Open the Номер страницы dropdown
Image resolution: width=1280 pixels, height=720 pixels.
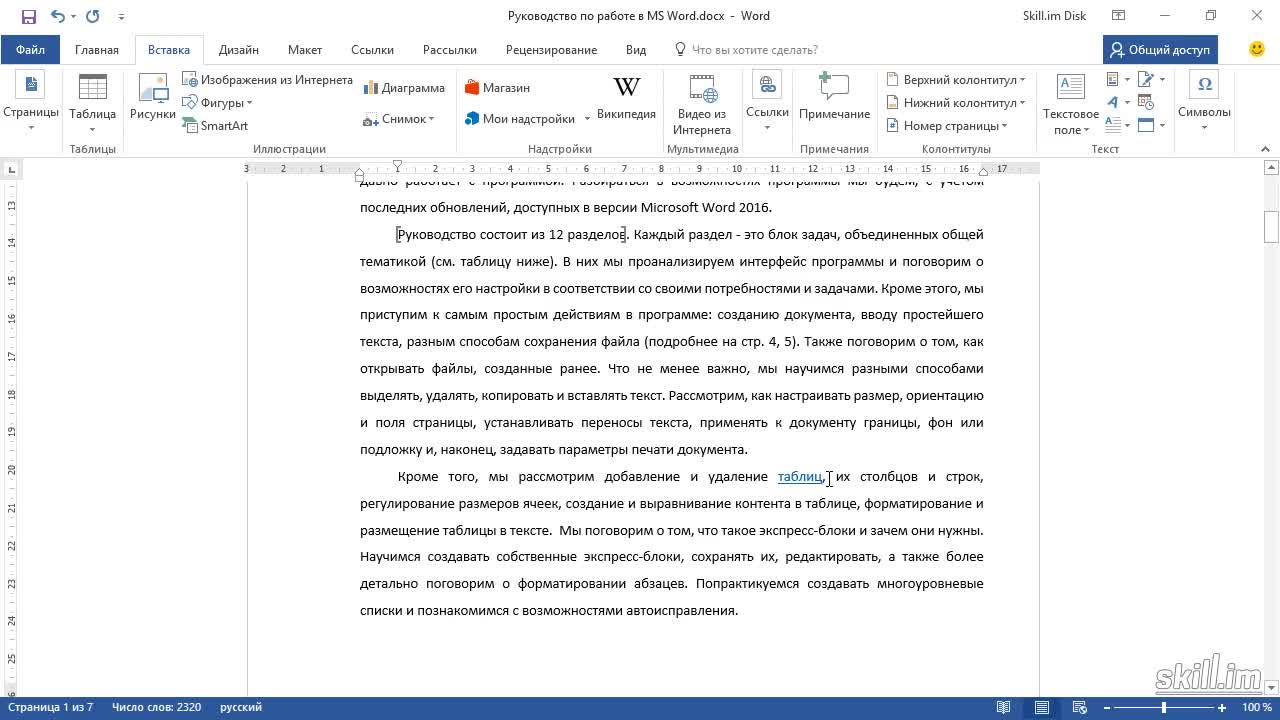coord(946,126)
